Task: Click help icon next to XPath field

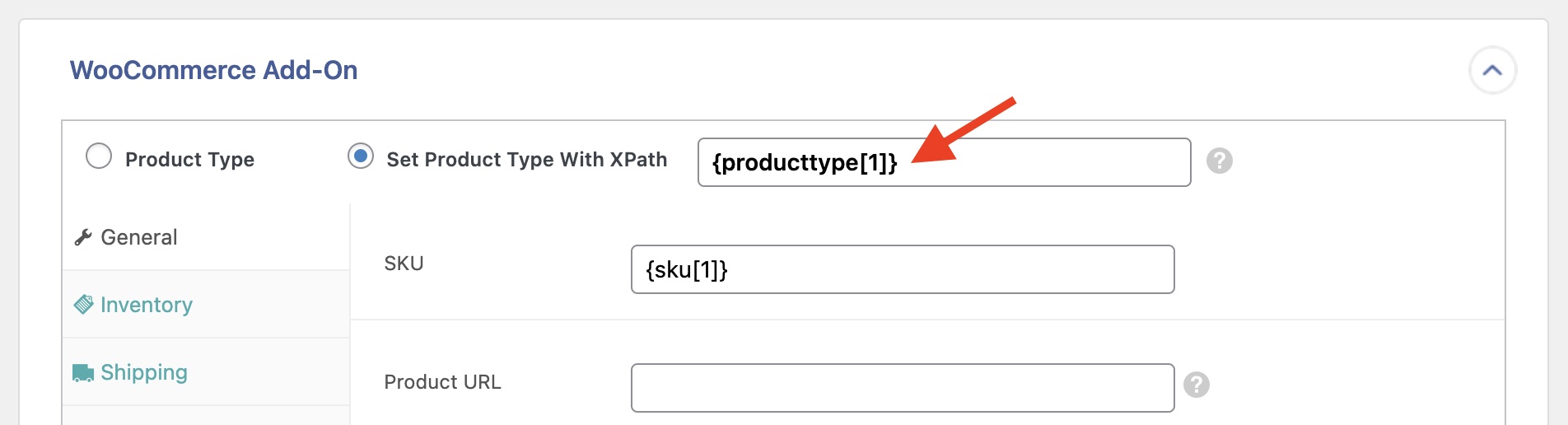Action: [x=1220, y=161]
